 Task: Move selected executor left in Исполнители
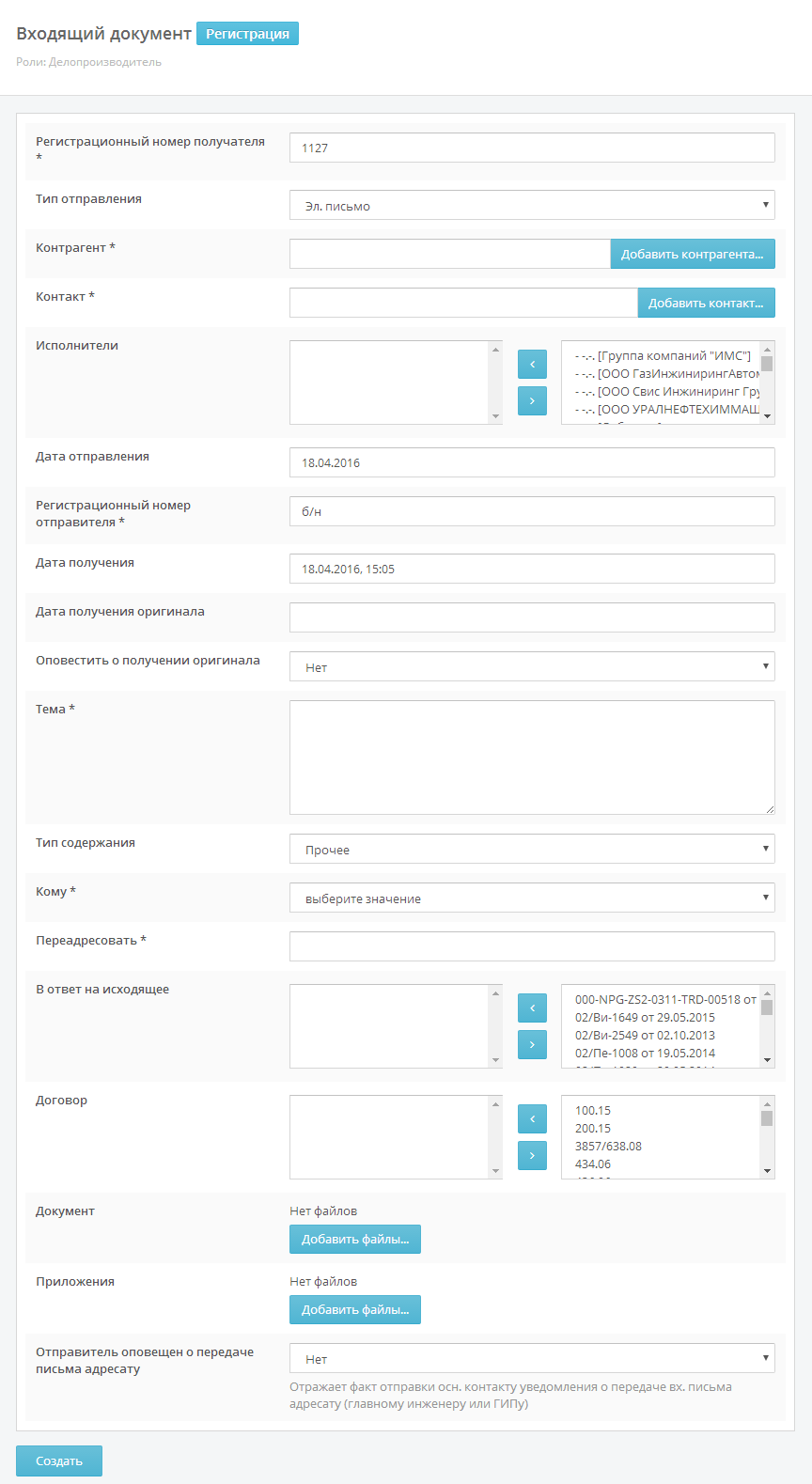pos(532,364)
